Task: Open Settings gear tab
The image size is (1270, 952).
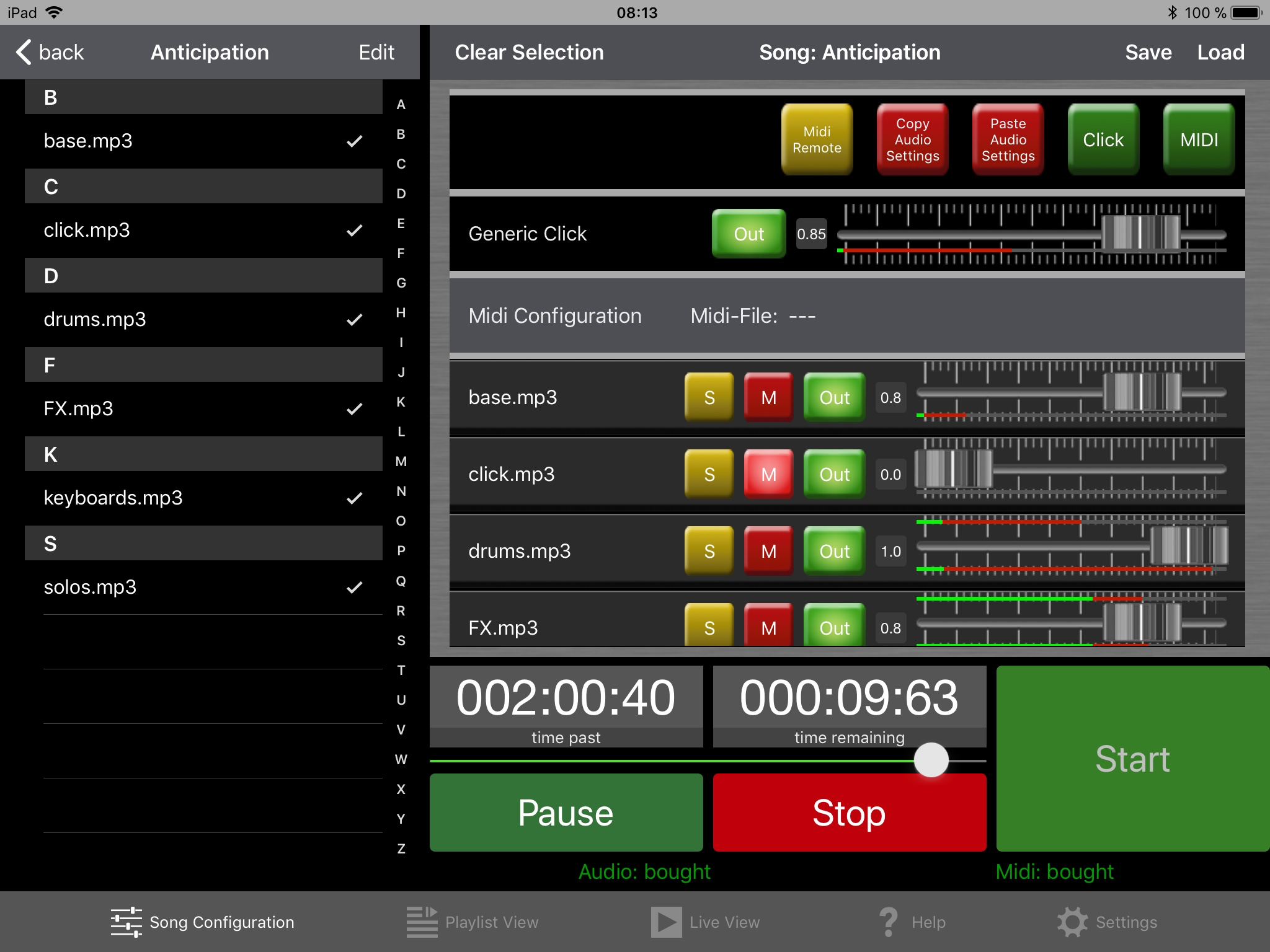Action: point(1107,922)
